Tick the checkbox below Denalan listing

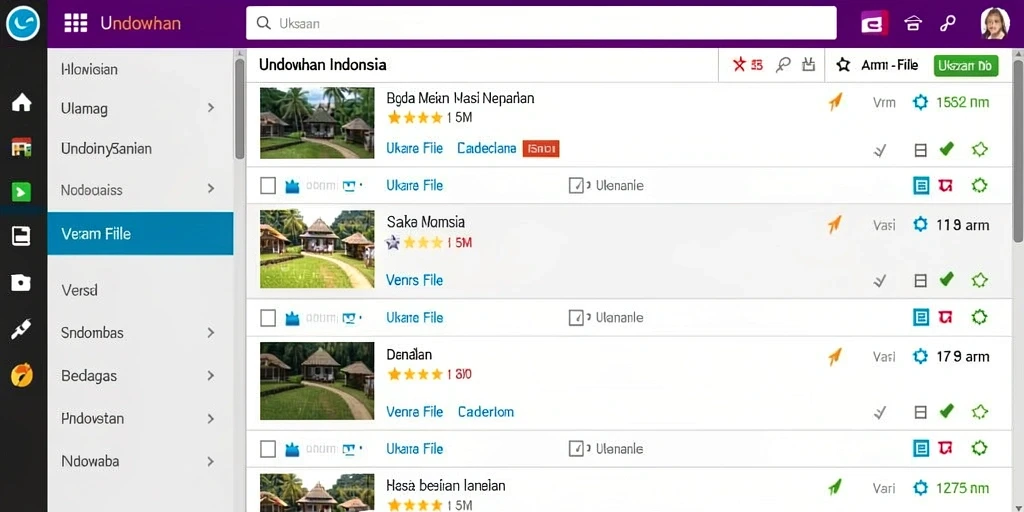[x=268, y=449]
